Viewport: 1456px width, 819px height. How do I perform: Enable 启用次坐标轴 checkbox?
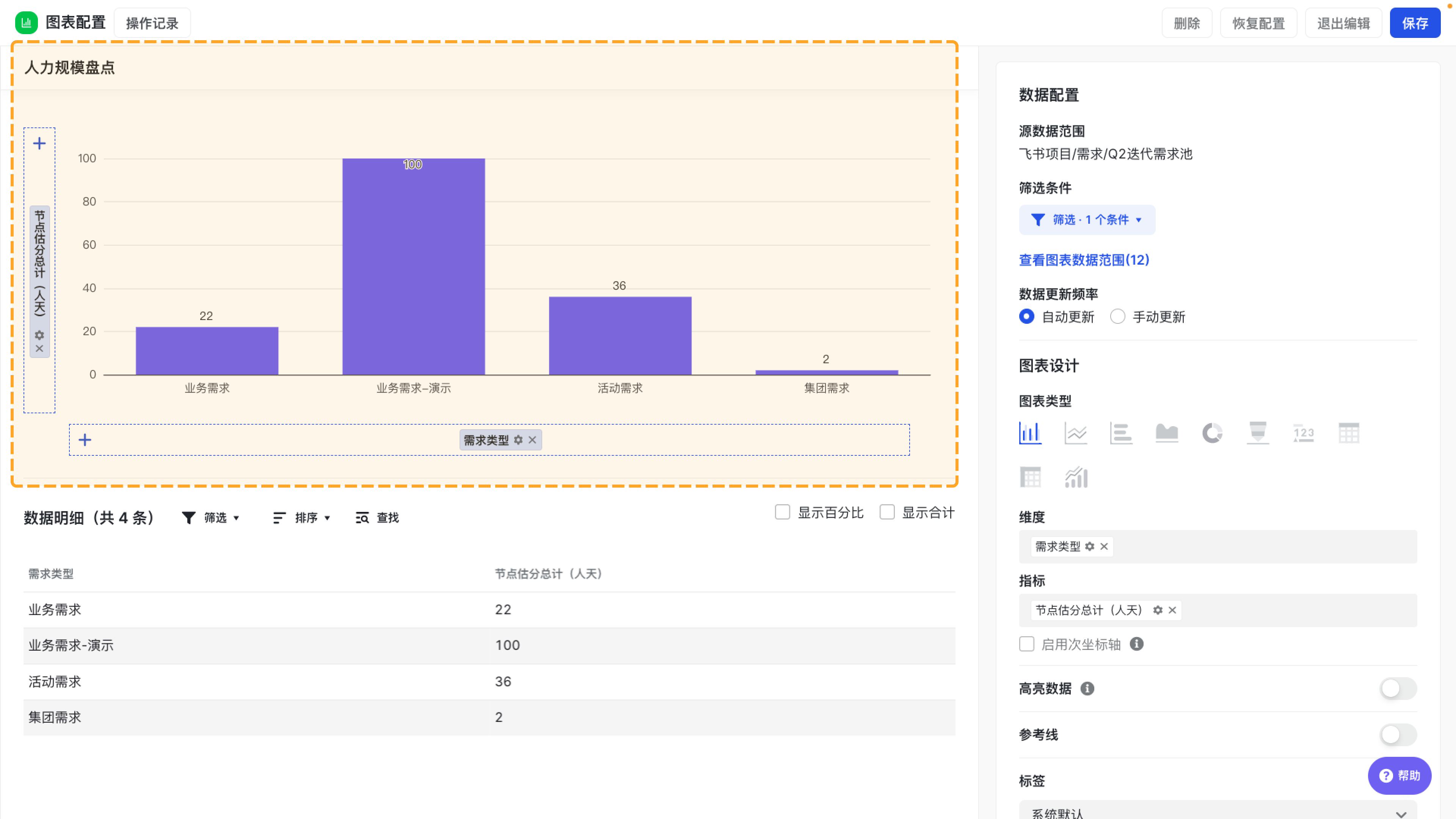[1026, 644]
